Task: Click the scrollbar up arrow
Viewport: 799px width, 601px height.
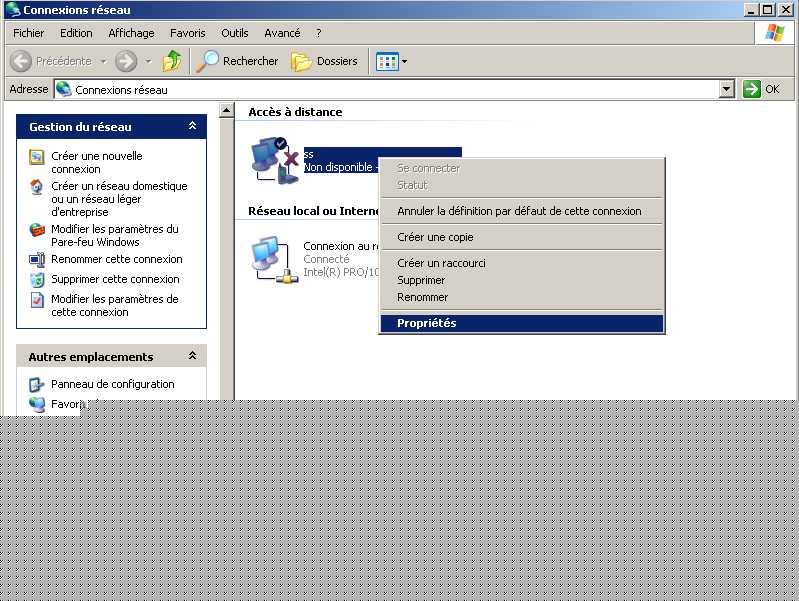Action: coord(227,110)
